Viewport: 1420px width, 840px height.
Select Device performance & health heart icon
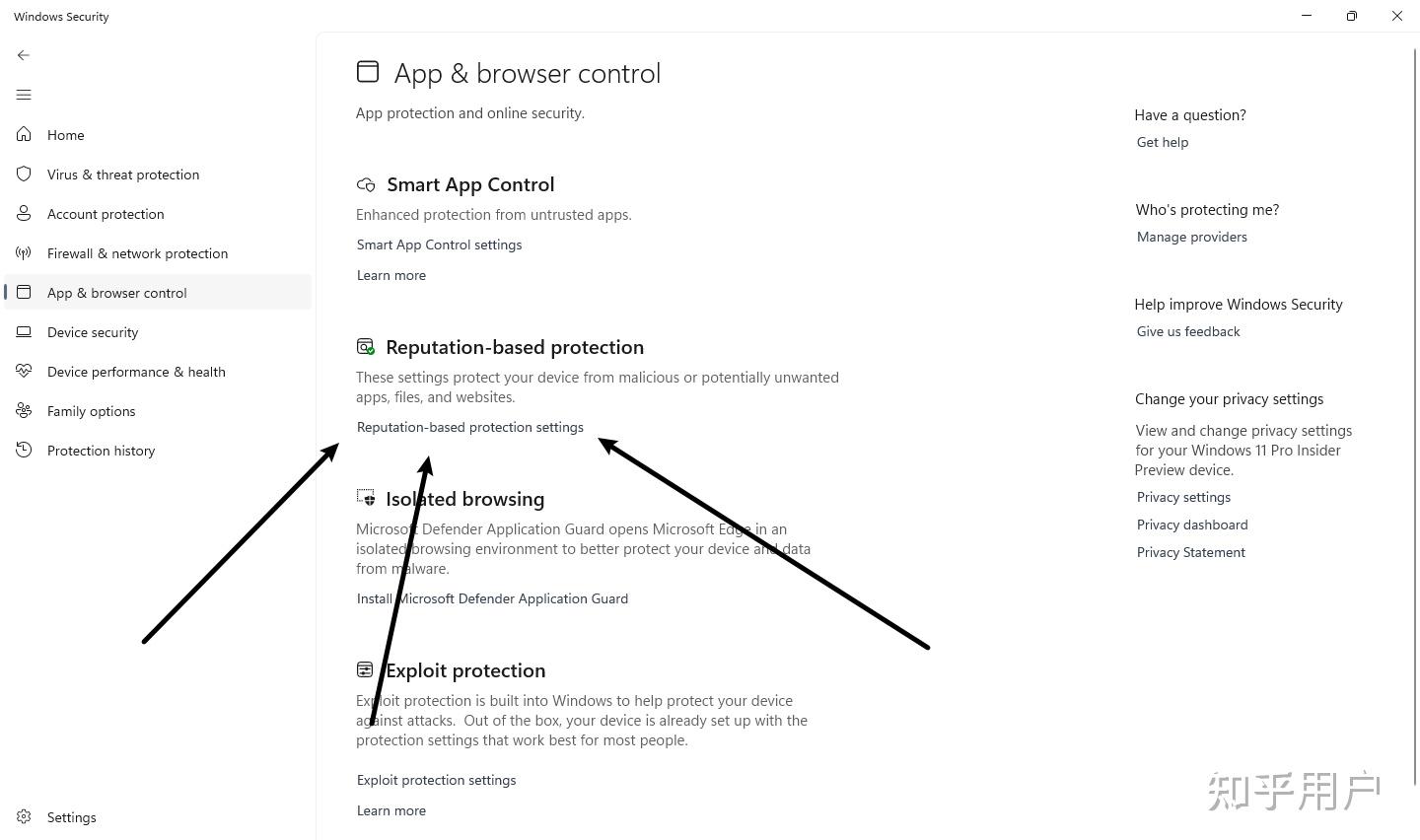click(x=24, y=371)
